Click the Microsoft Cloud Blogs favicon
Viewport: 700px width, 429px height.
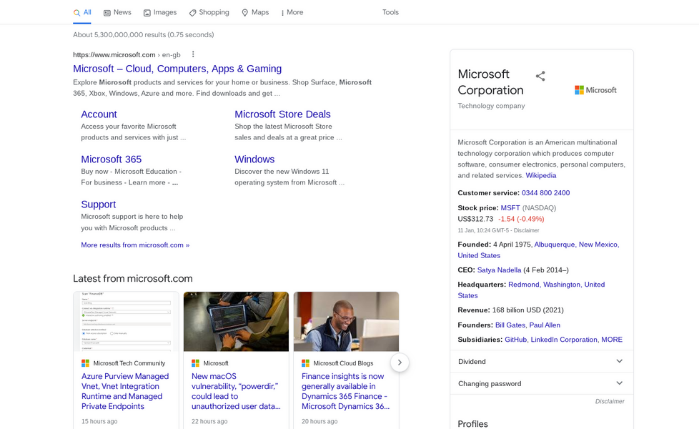[305, 363]
